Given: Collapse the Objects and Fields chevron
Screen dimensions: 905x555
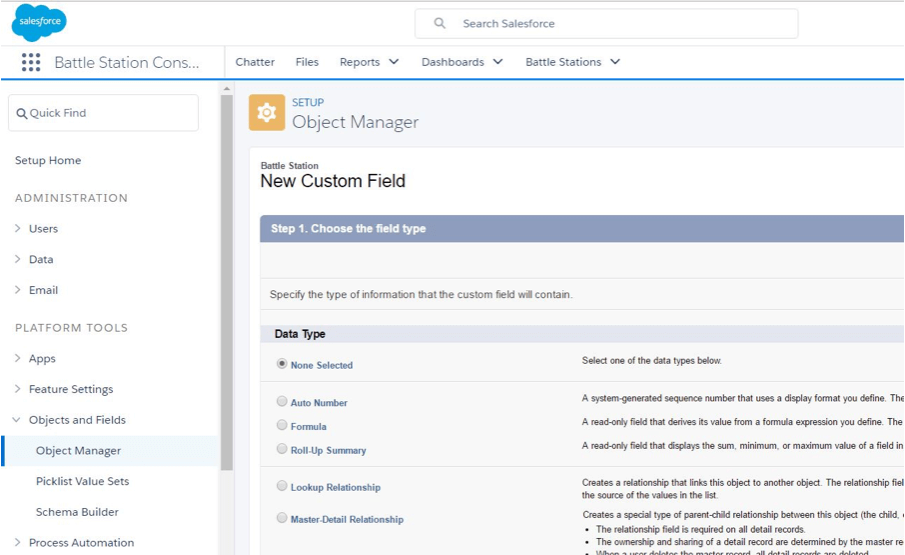Looking at the screenshot, I should click(17, 420).
